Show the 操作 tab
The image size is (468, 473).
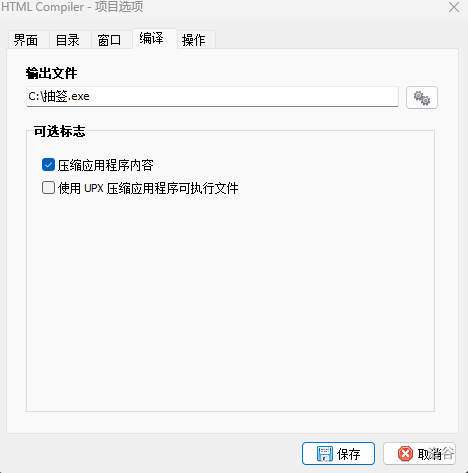[196, 40]
